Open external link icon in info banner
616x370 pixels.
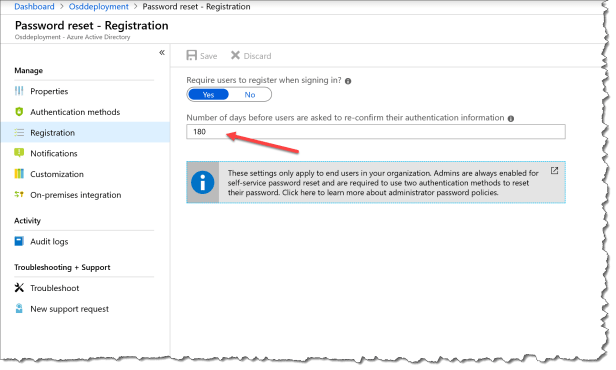pyautogui.click(x=554, y=170)
